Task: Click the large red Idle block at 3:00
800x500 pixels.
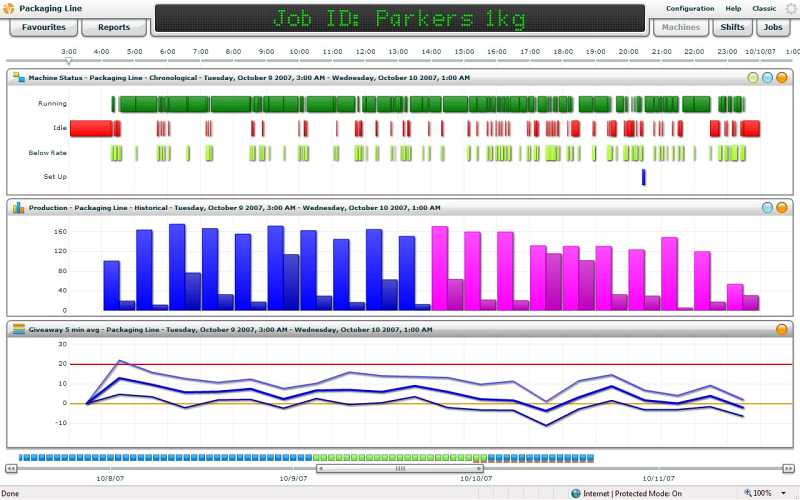Action: pos(91,129)
